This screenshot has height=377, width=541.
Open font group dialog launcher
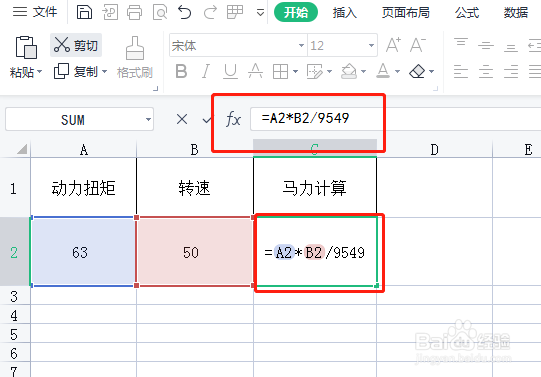click(x=435, y=89)
